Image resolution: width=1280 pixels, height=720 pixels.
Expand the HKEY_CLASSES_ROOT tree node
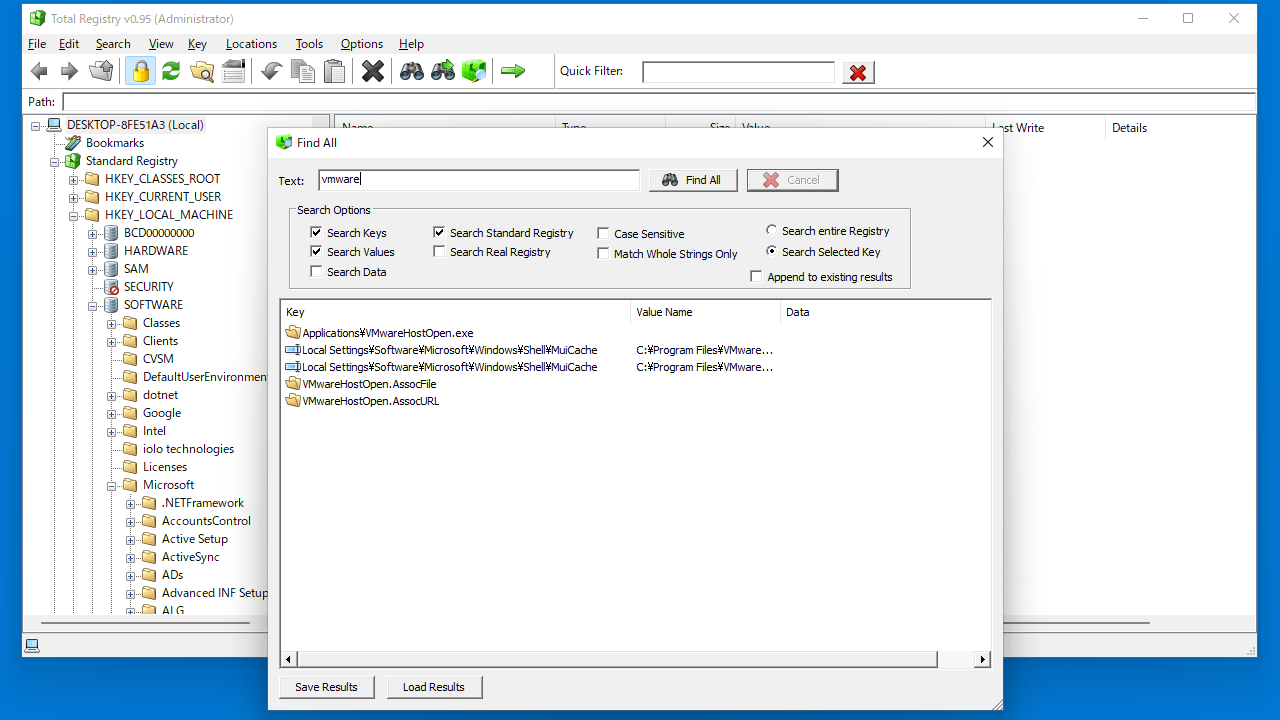click(74, 180)
